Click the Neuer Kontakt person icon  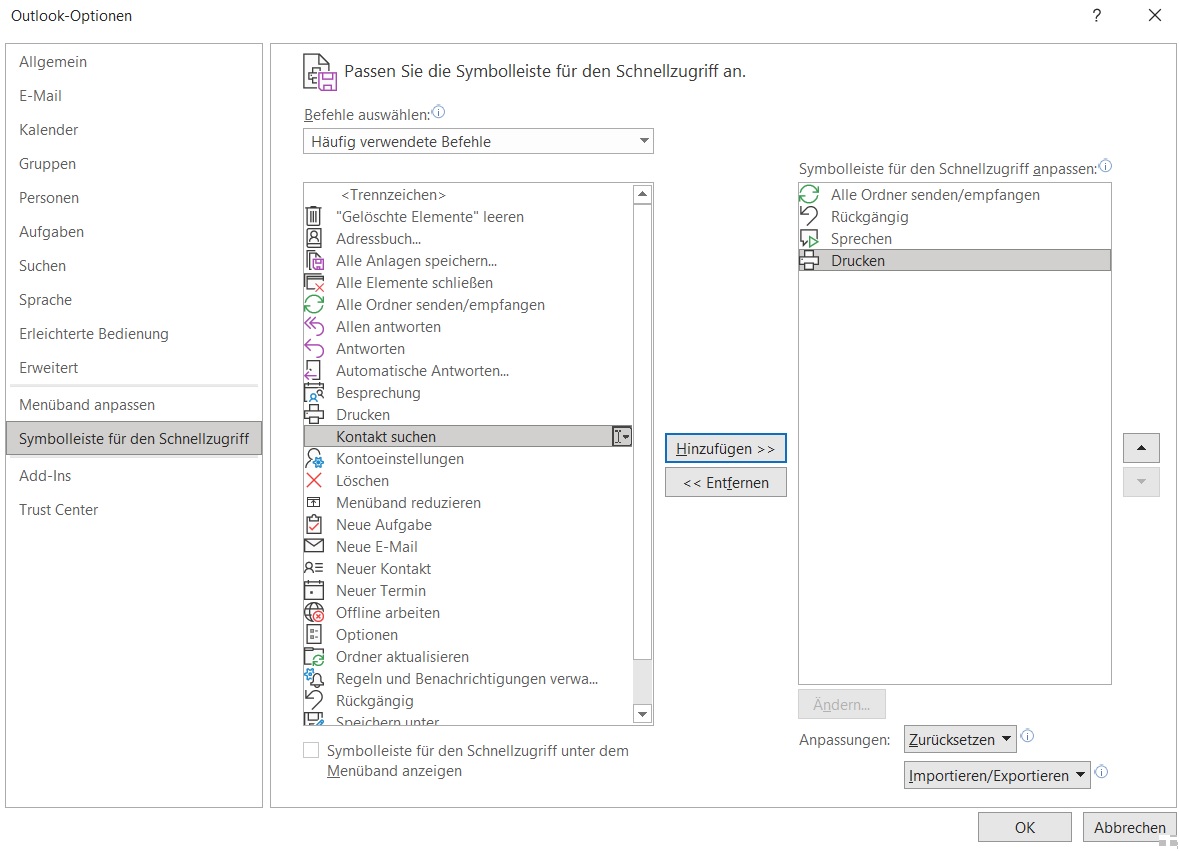[x=314, y=568]
